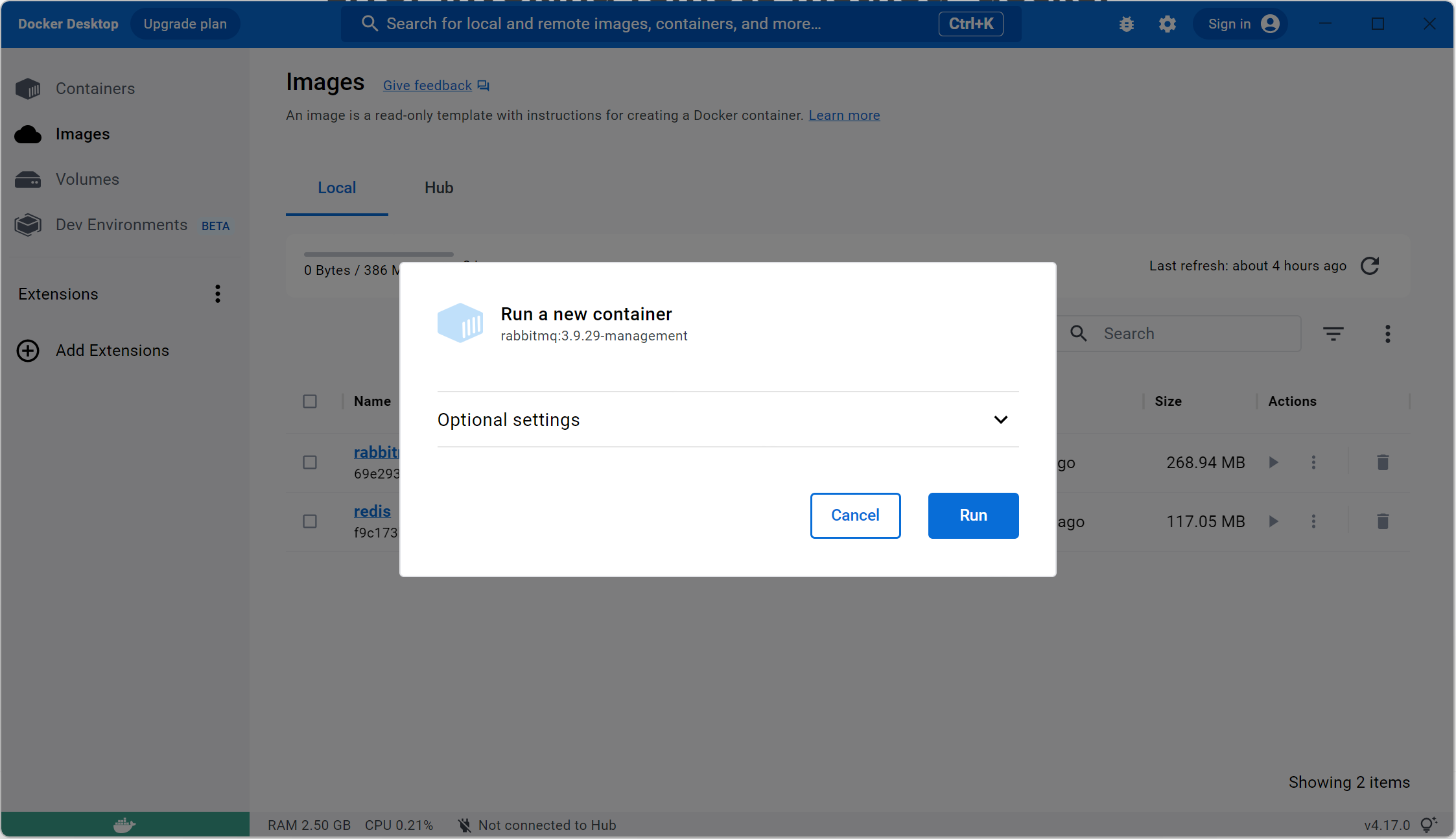Check the redis row checkbox
The height and width of the screenshot is (839, 1456).
pos(310,521)
